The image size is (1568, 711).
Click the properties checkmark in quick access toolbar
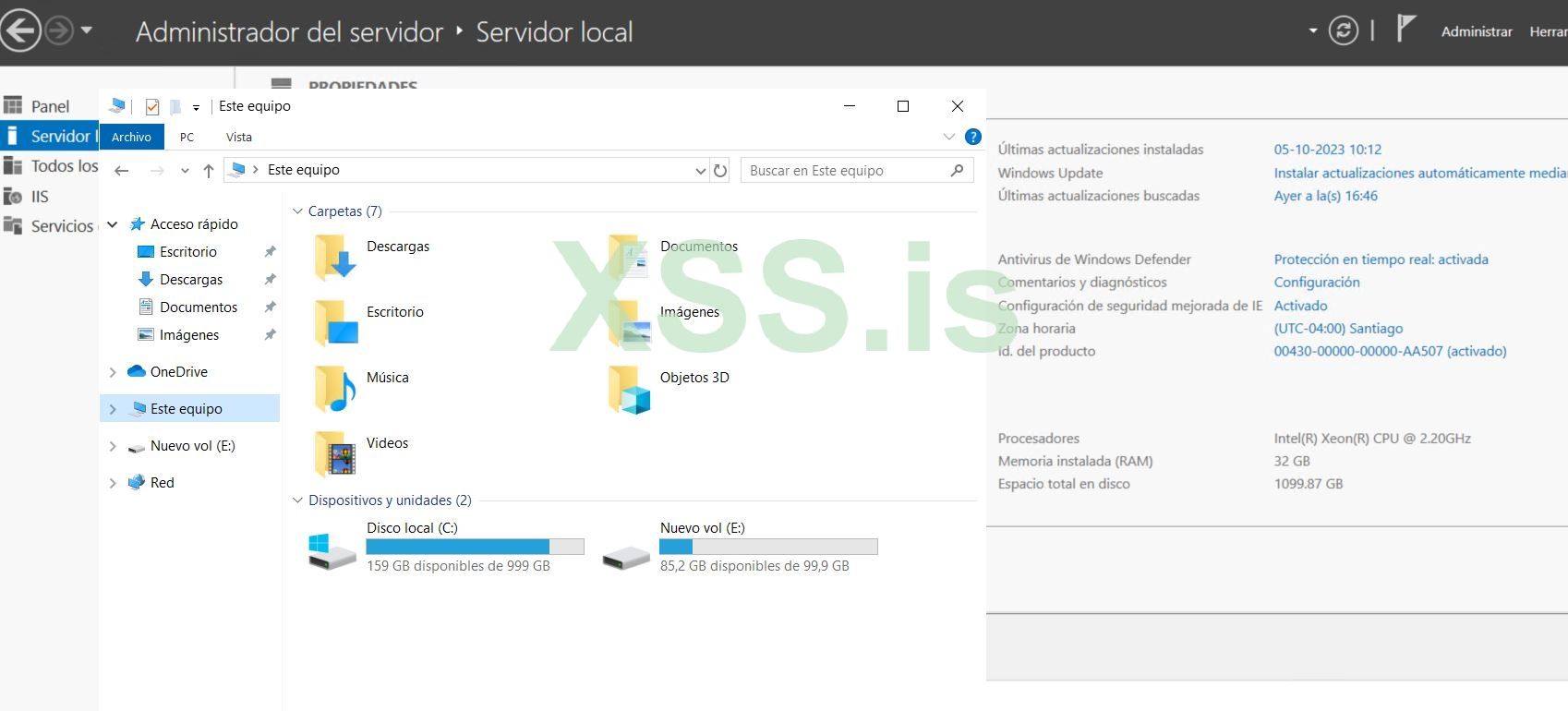coord(152,106)
